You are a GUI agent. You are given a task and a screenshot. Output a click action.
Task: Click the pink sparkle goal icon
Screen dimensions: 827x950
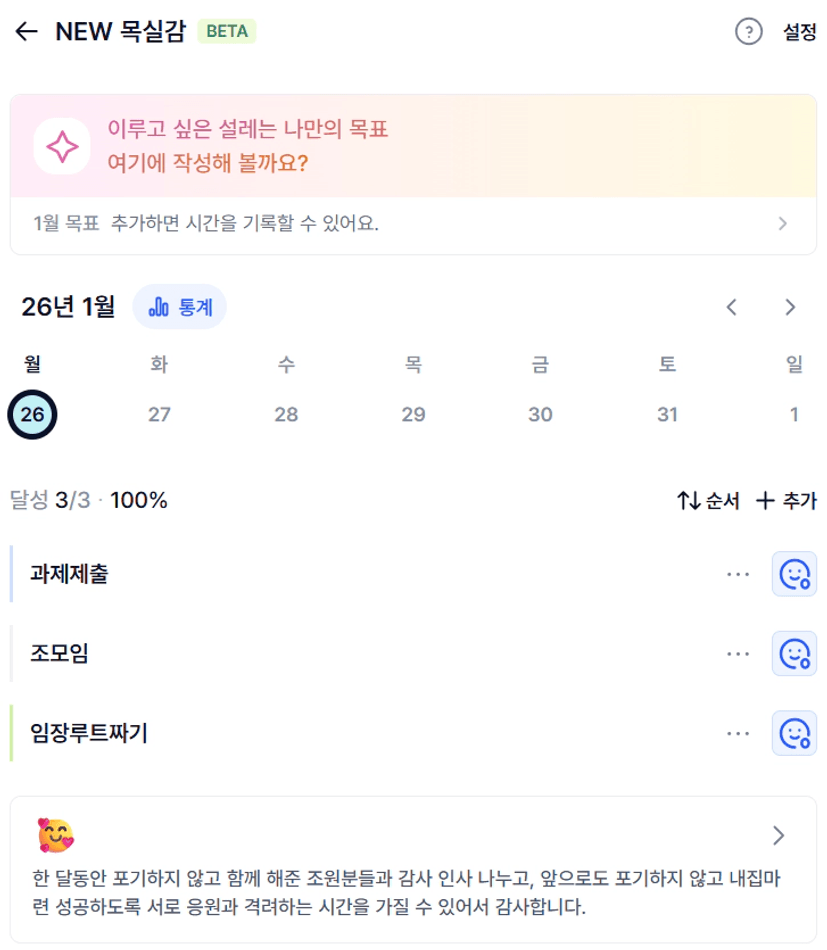62,146
